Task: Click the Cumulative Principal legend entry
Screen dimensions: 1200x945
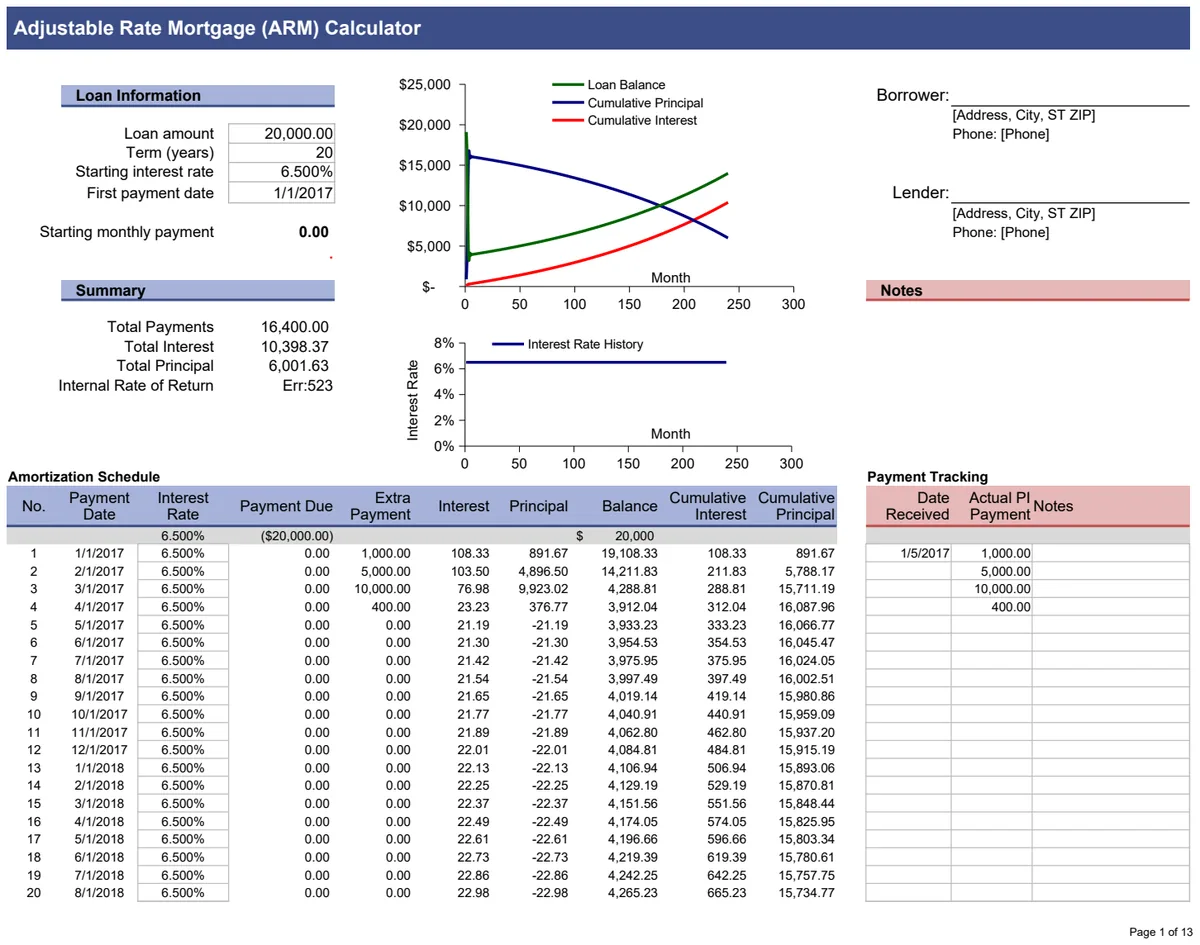Action: (627, 103)
